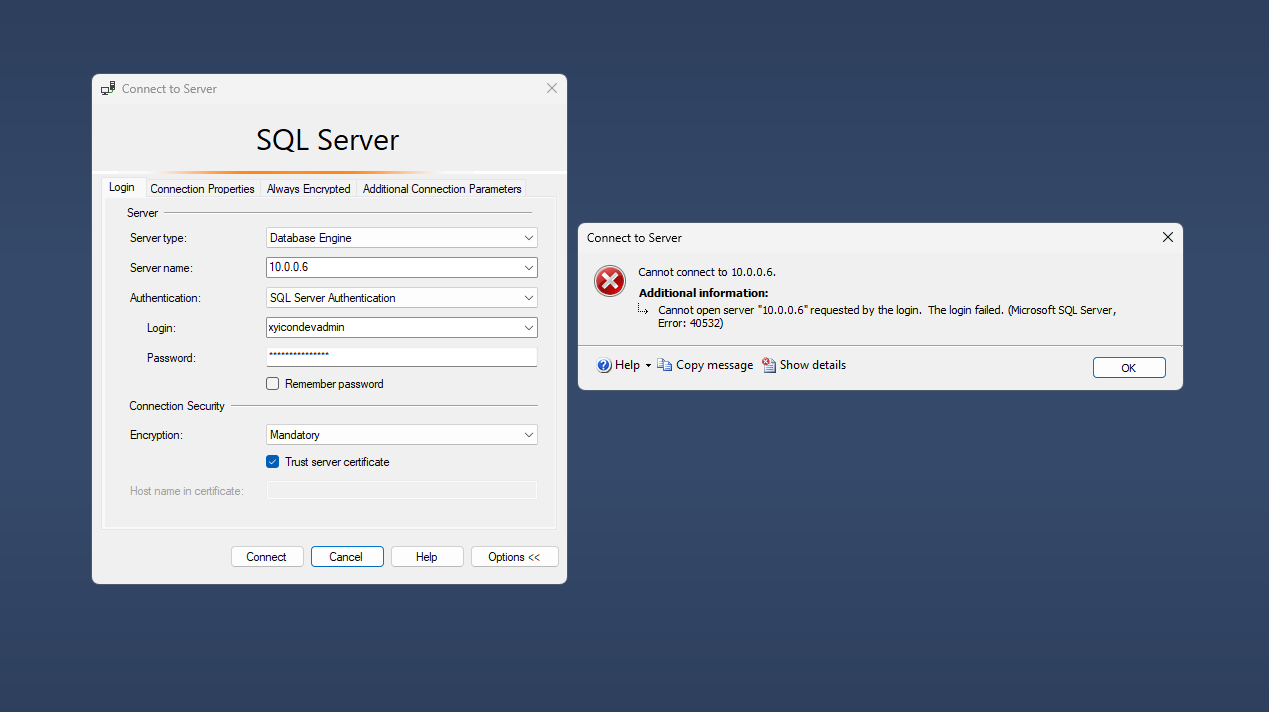Close the error dialog with X
1269x712 pixels.
1167,238
